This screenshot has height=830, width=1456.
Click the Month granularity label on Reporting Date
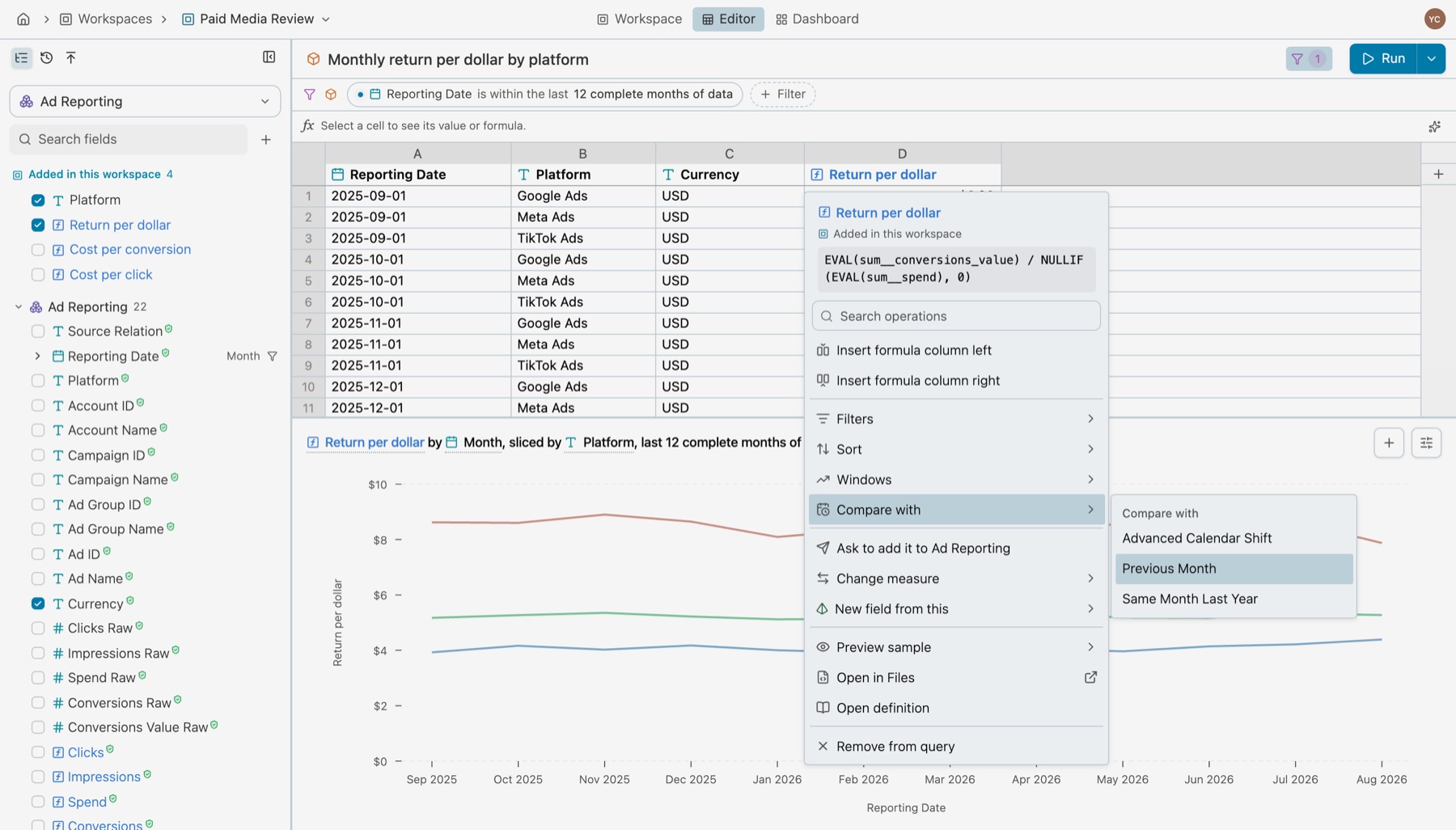click(243, 356)
